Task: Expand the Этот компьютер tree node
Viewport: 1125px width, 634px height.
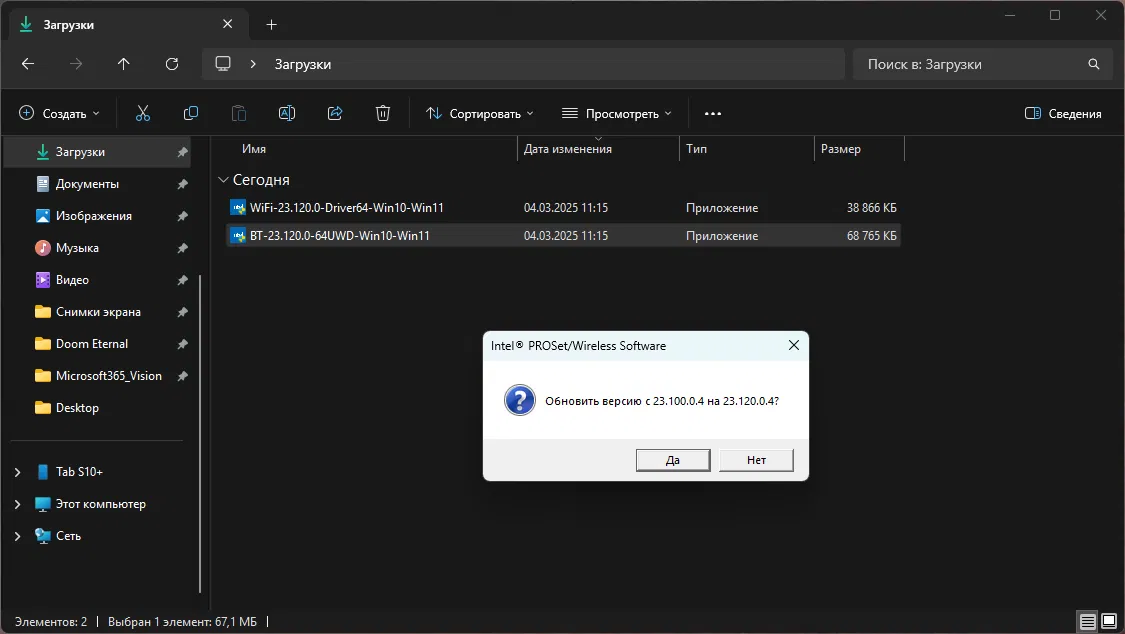Action: click(17, 504)
